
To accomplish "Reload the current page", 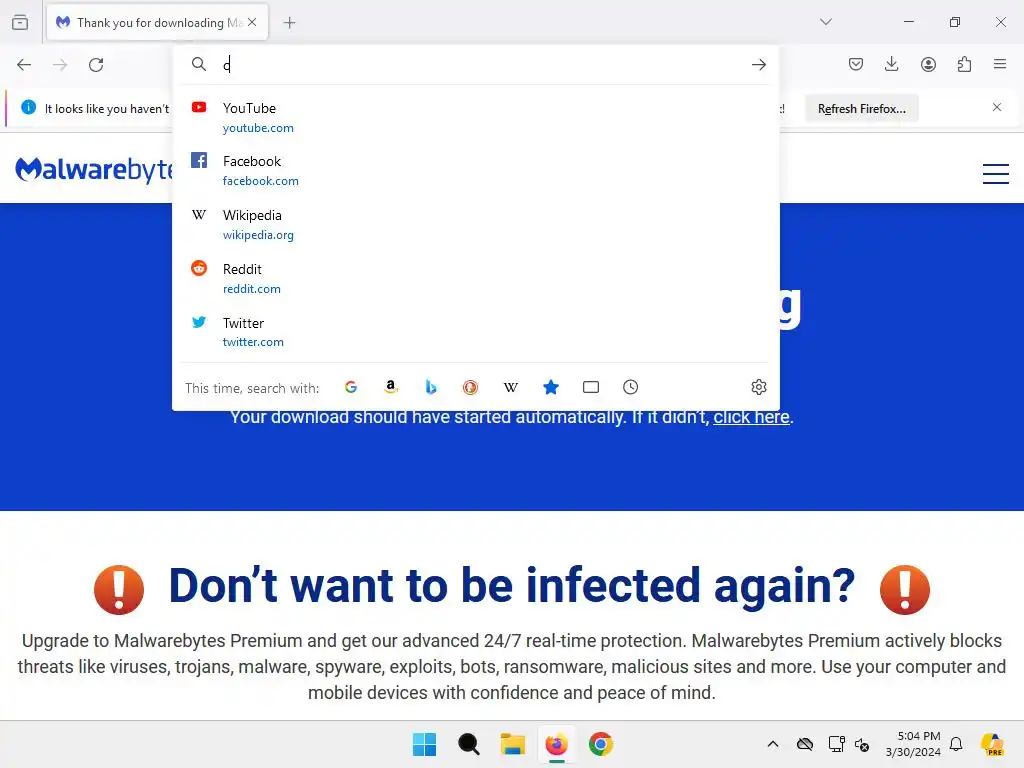I will 96,65.
